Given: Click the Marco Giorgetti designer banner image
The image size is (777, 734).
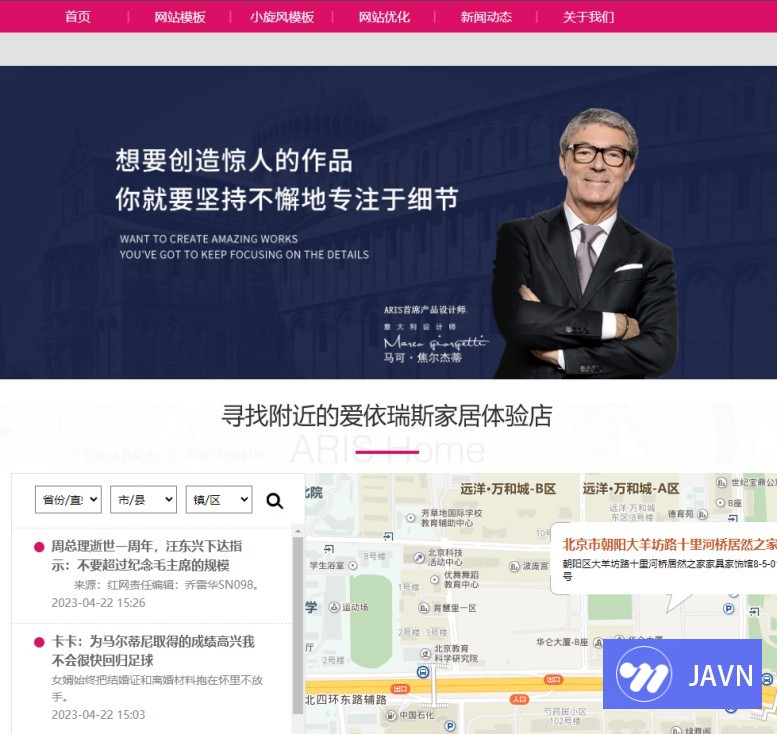Looking at the screenshot, I should tap(388, 223).
